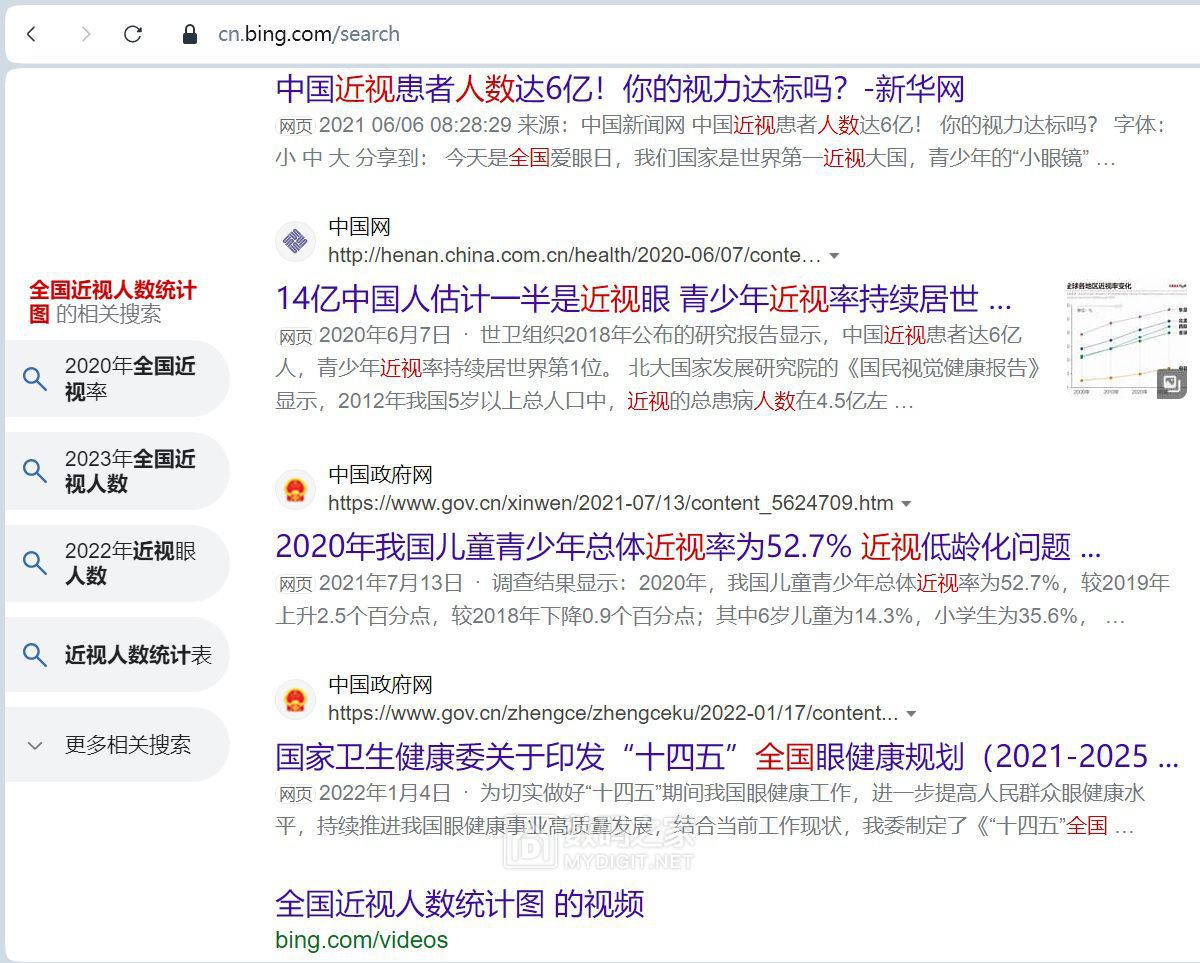This screenshot has width=1200, height=963.
Task: Open the result 14亿中国人估计一半是近视眼
Action: pos(643,298)
